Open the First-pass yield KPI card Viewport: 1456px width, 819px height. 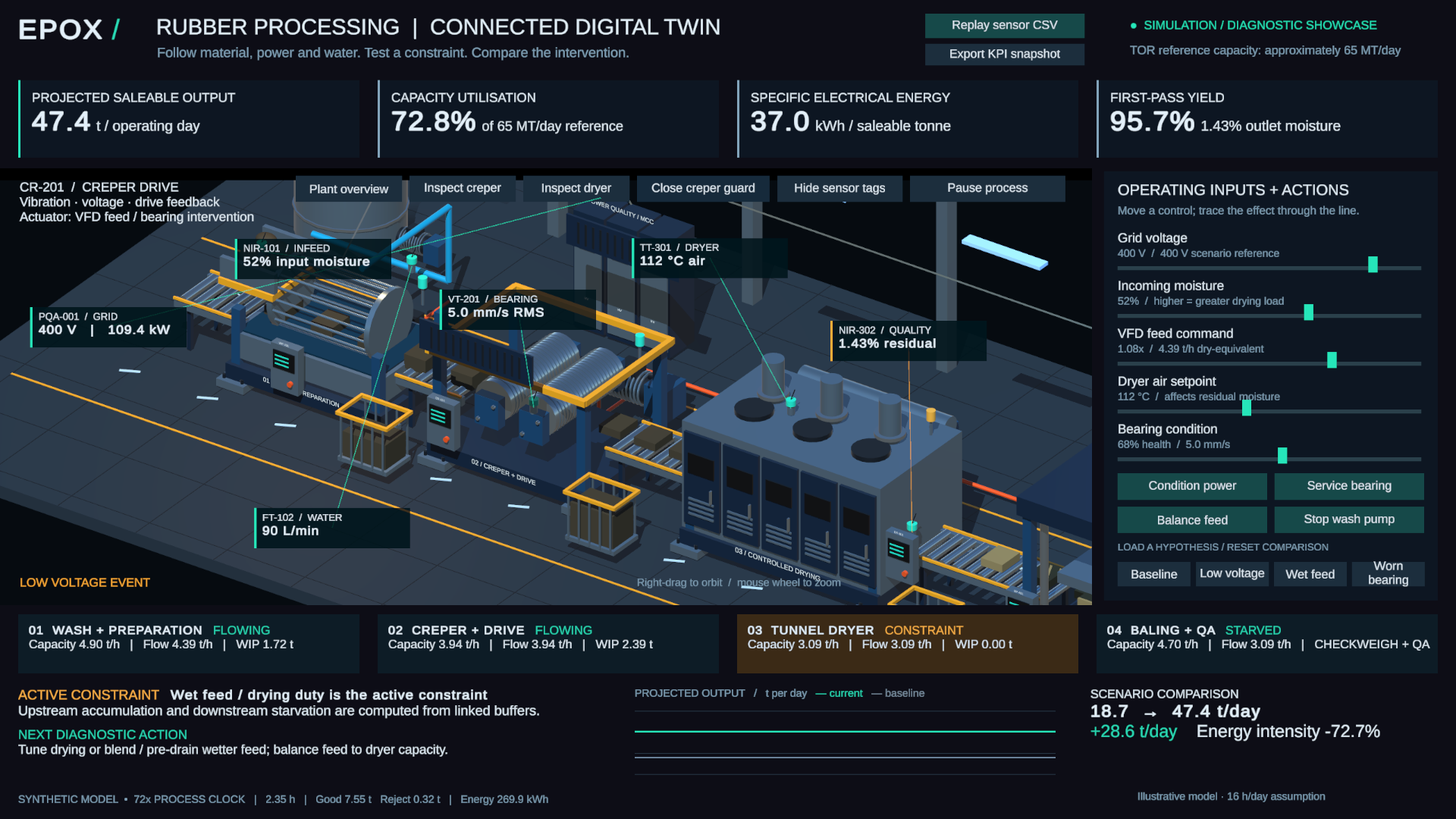tap(1267, 119)
